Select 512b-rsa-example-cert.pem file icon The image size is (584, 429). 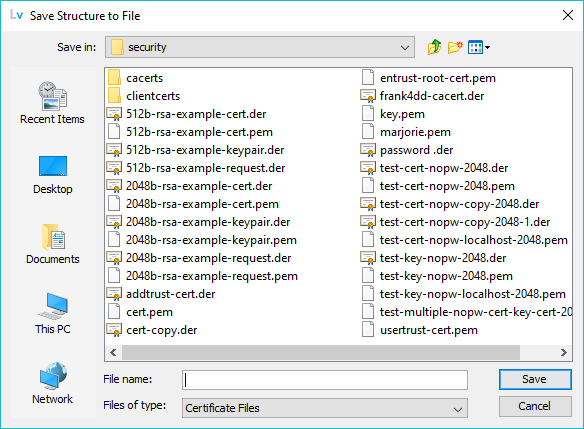pos(114,132)
